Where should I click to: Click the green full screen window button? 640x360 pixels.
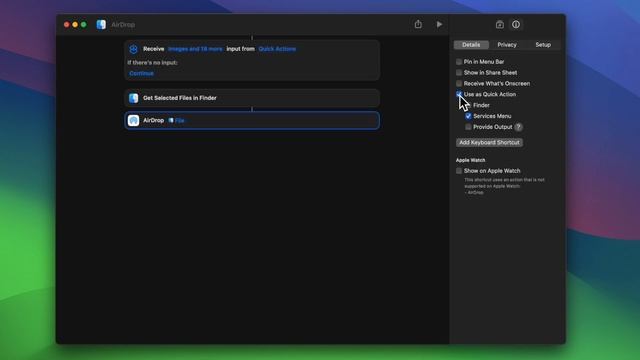(x=84, y=24)
